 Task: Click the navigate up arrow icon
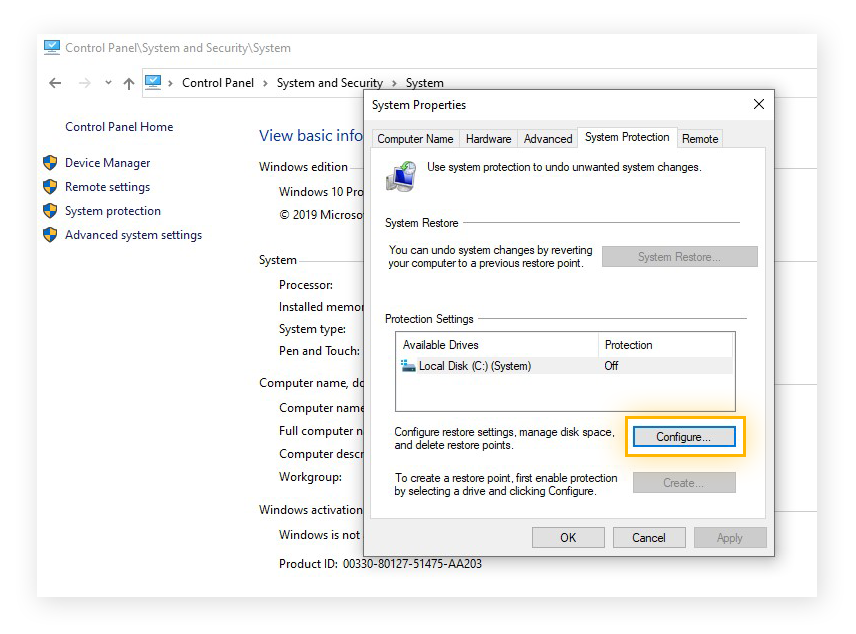coord(128,83)
